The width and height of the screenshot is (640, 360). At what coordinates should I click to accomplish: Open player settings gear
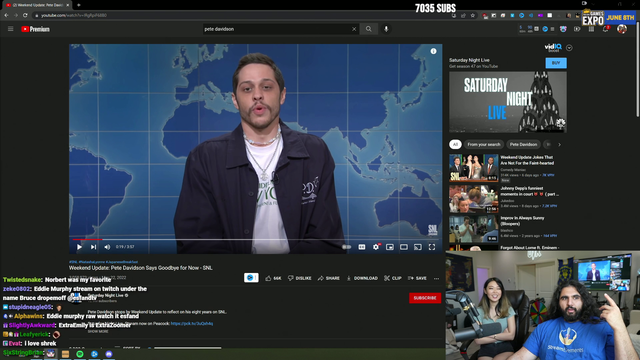pos(376,247)
